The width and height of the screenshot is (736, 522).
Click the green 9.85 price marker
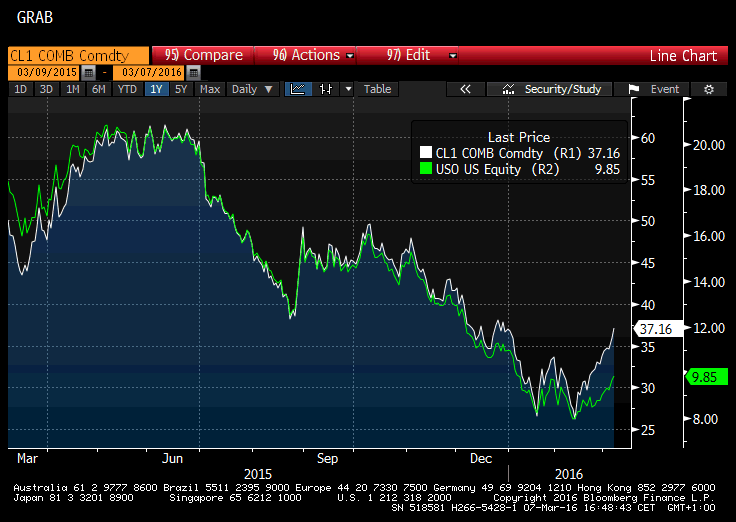coord(706,376)
